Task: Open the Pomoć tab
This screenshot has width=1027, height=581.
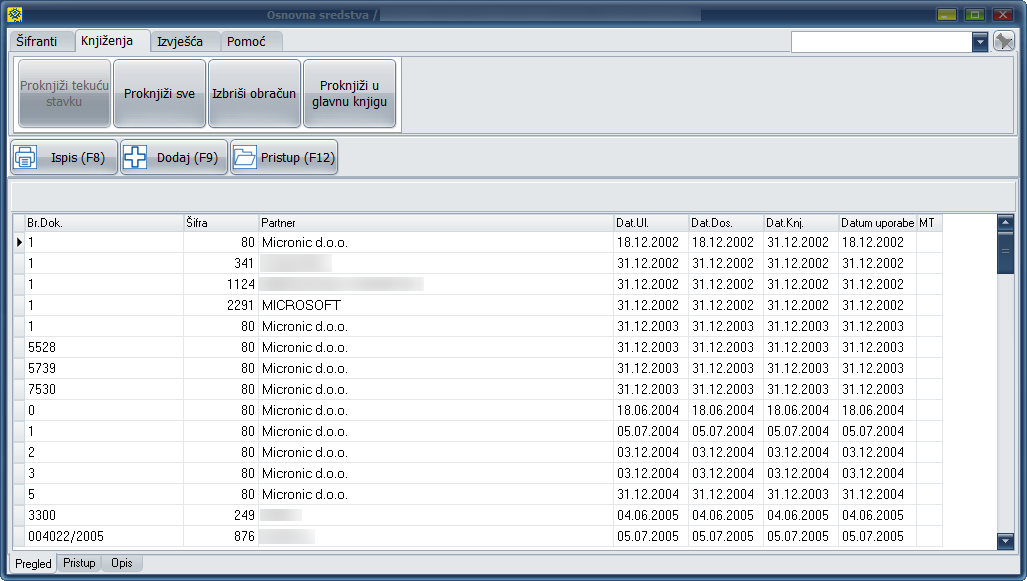Action: point(245,42)
